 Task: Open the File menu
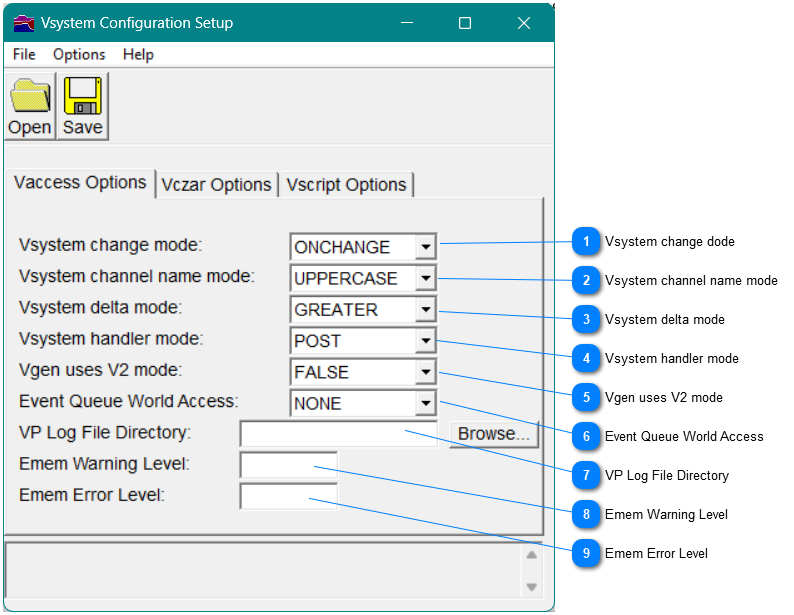pos(24,55)
